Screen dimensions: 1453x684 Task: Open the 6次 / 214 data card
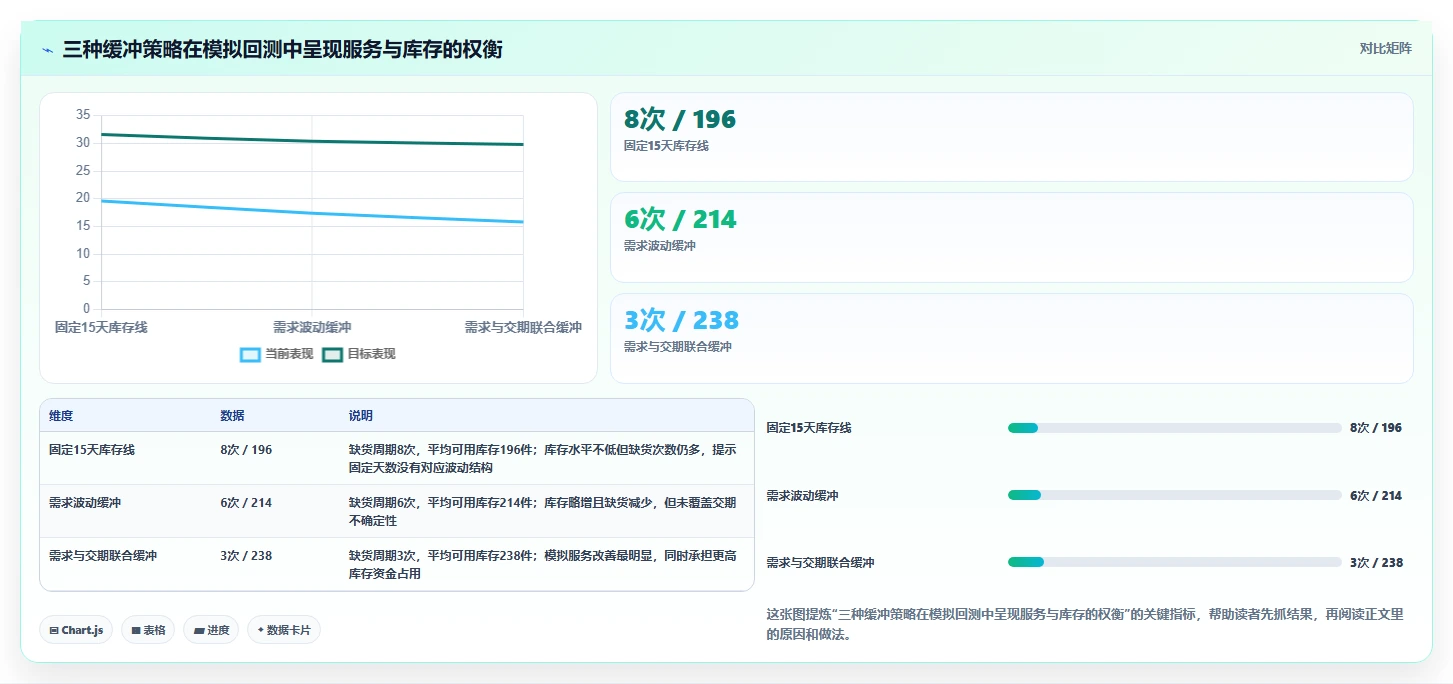pos(1011,238)
